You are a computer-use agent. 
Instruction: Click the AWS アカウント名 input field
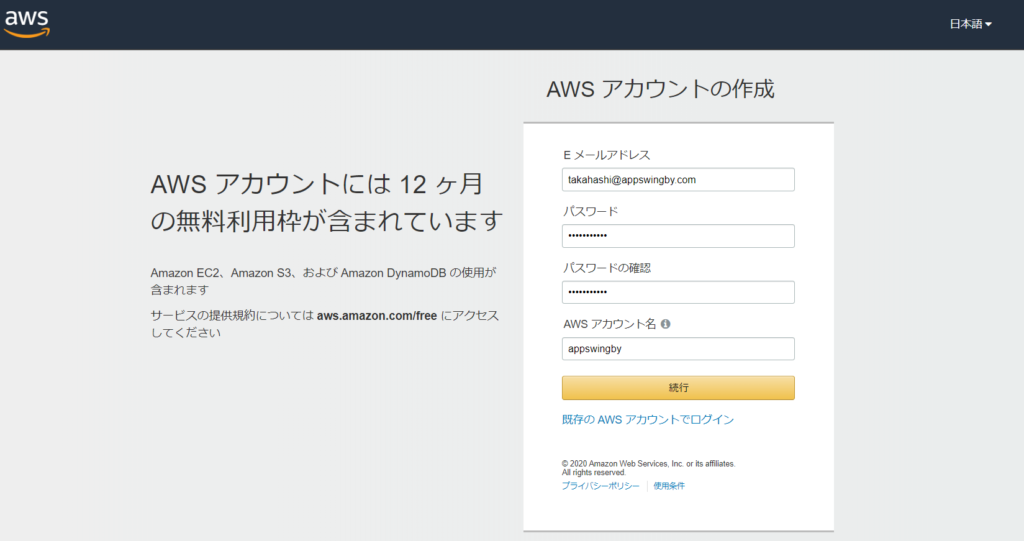[x=678, y=349]
